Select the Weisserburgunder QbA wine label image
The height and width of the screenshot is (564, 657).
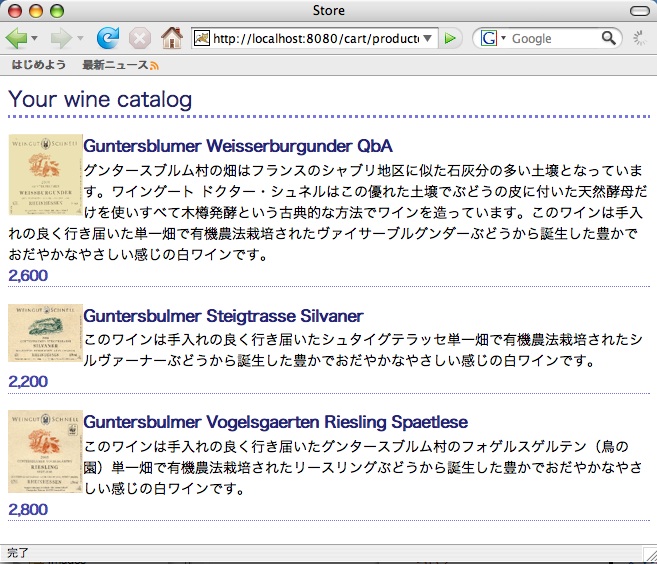click(45, 175)
